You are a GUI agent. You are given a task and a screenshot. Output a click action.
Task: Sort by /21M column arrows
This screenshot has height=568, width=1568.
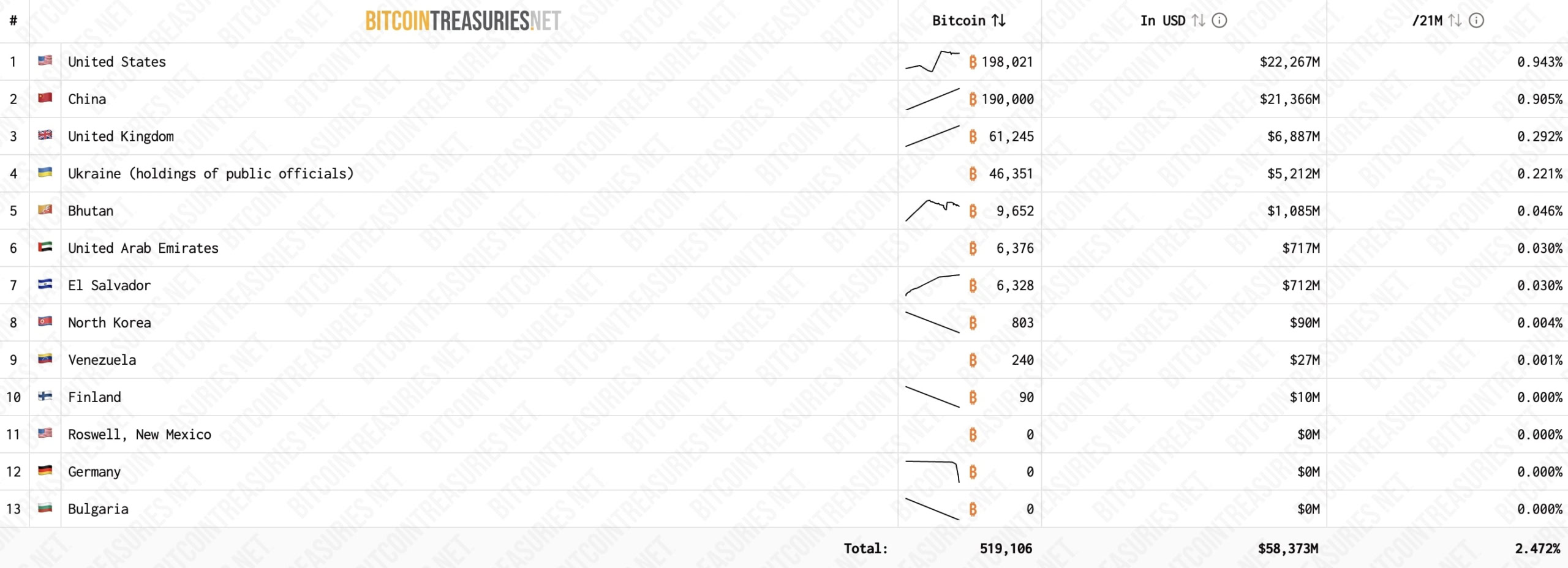tap(1455, 21)
